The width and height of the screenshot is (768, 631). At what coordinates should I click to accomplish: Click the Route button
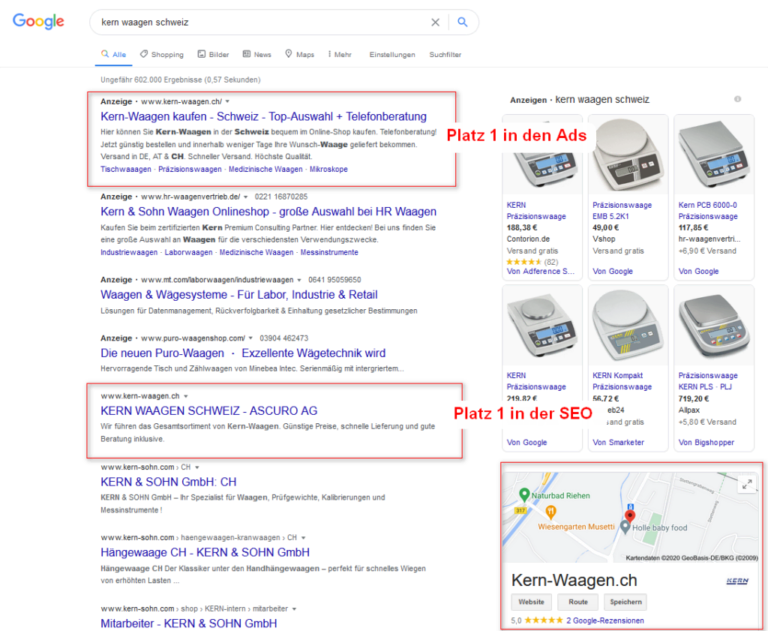578,602
